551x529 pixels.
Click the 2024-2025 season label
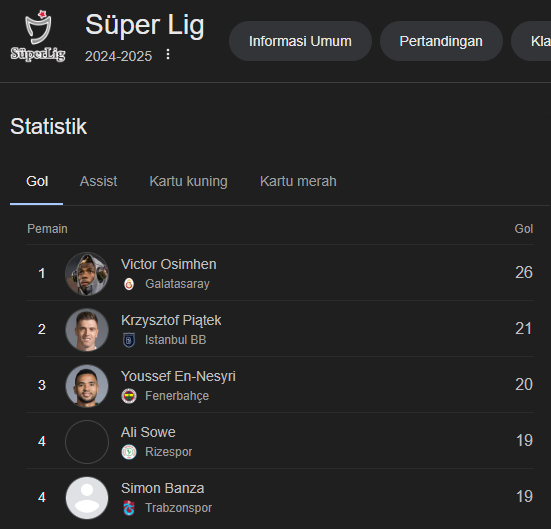pyautogui.click(x=118, y=56)
